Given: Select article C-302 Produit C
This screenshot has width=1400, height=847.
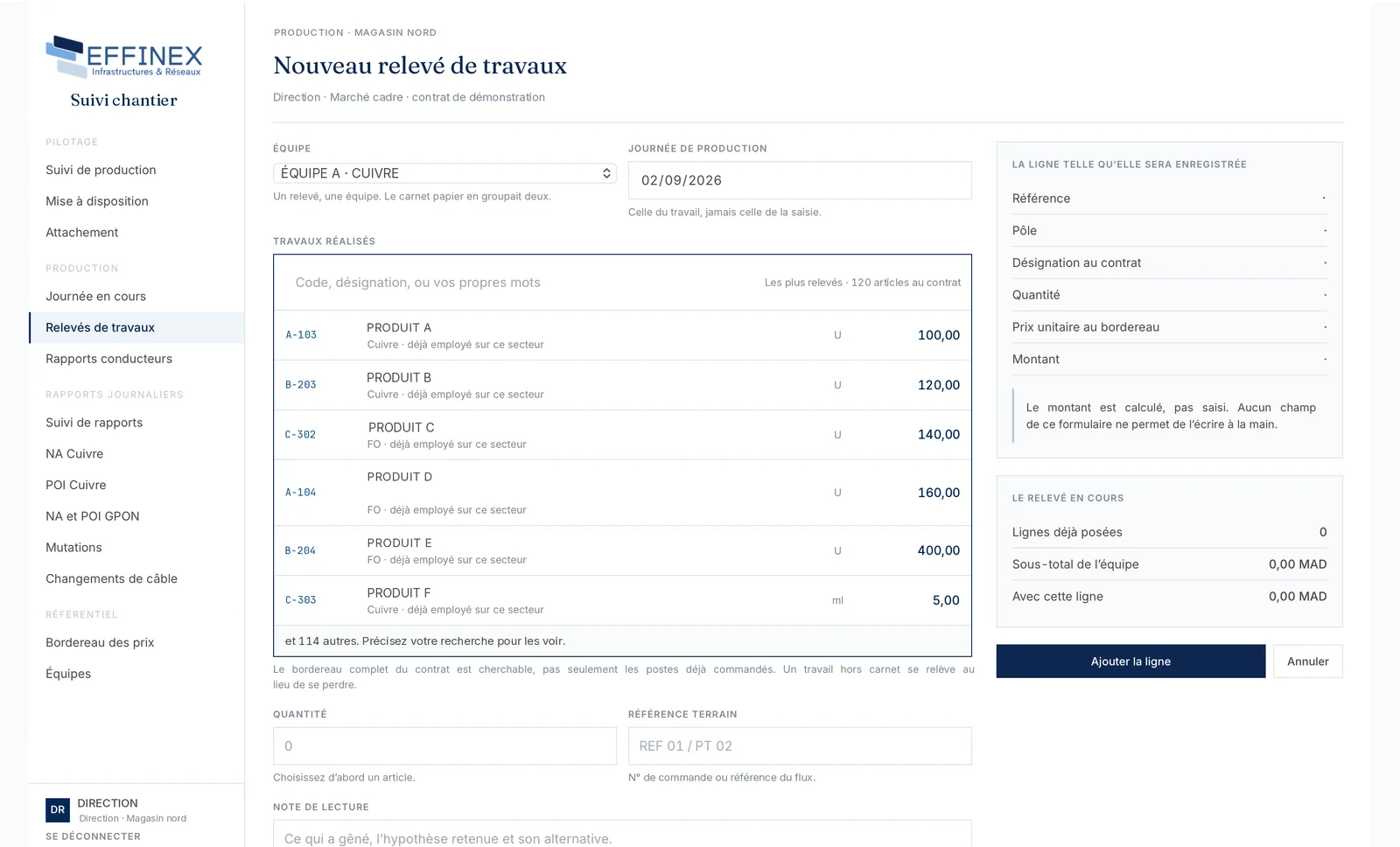Looking at the screenshot, I should point(622,435).
